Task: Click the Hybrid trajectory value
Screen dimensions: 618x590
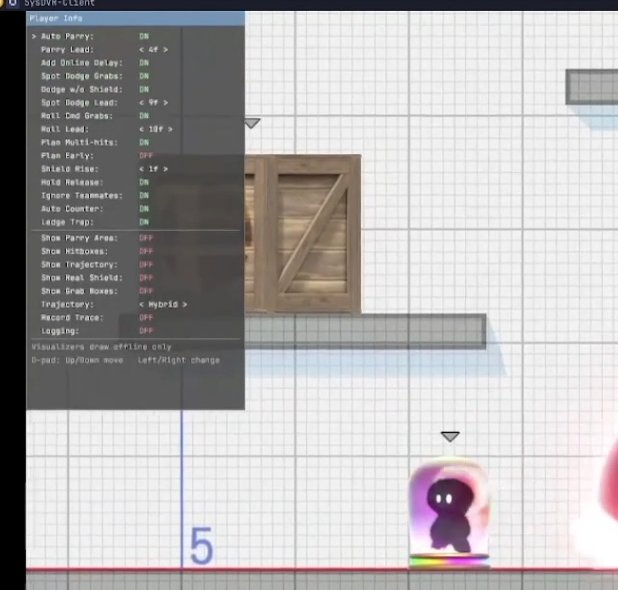Action: (x=163, y=305)
